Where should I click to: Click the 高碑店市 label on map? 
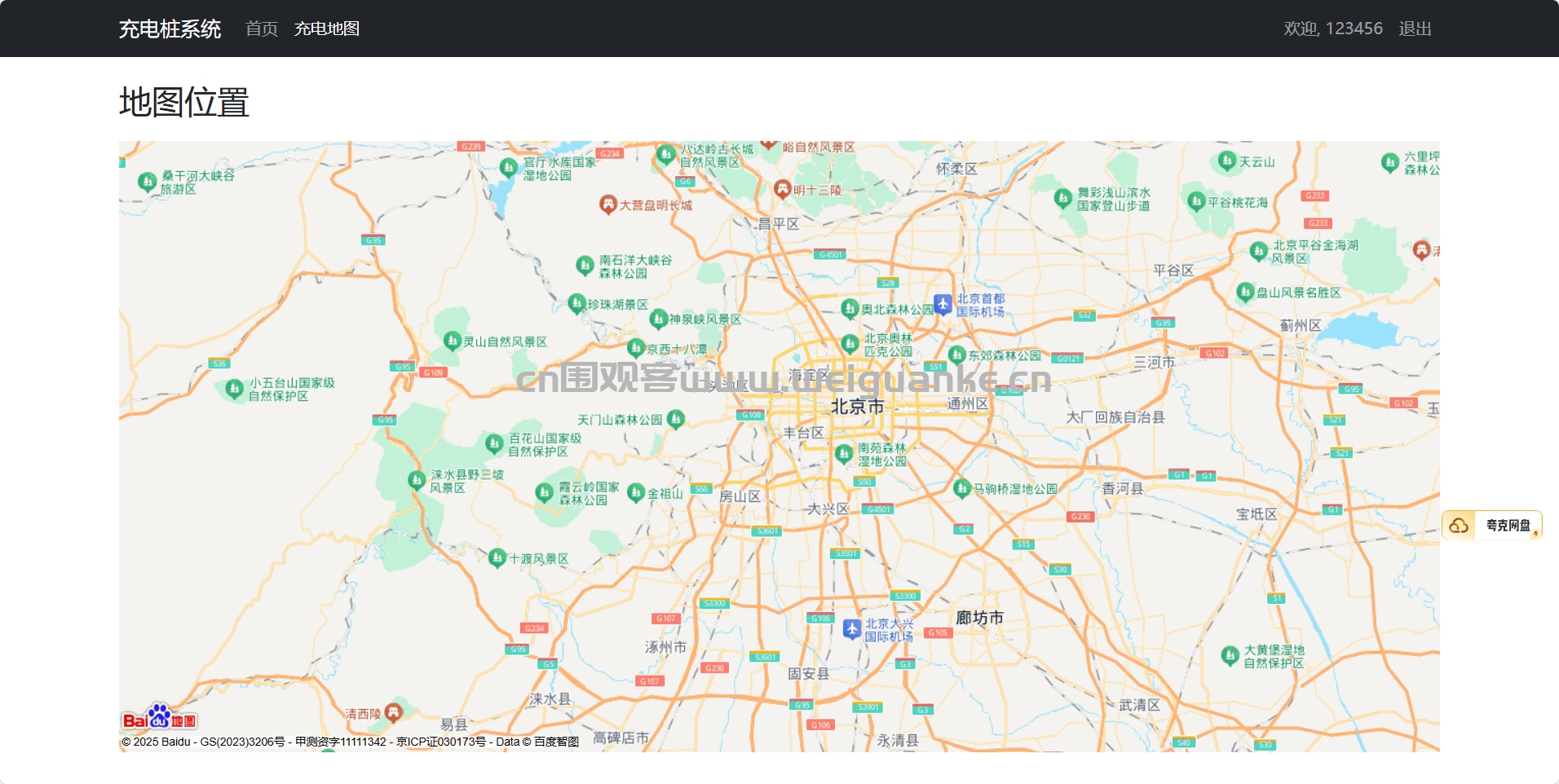coord(621,738)
